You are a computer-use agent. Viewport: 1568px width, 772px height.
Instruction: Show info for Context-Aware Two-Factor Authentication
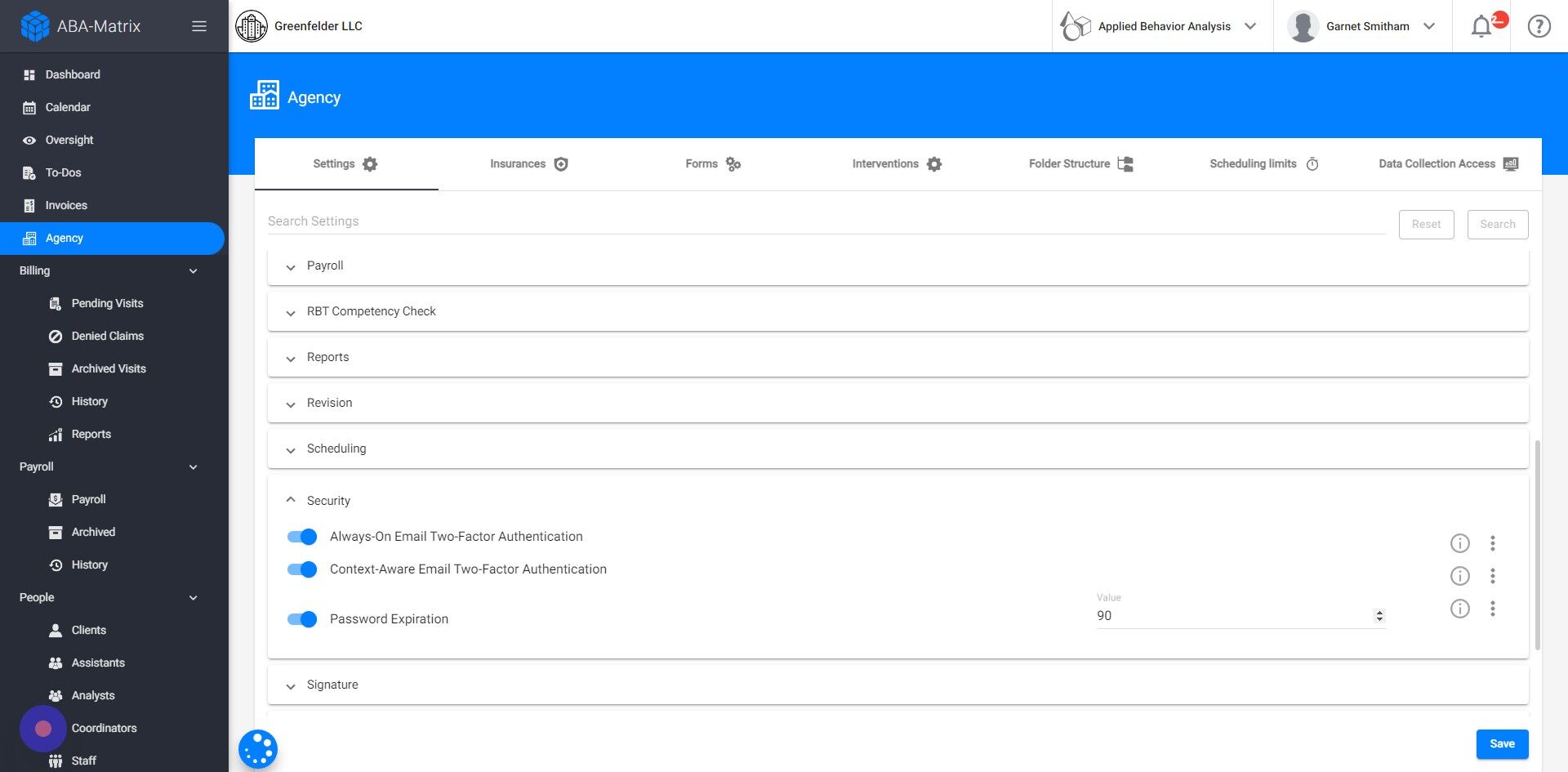pos(1459,576)
